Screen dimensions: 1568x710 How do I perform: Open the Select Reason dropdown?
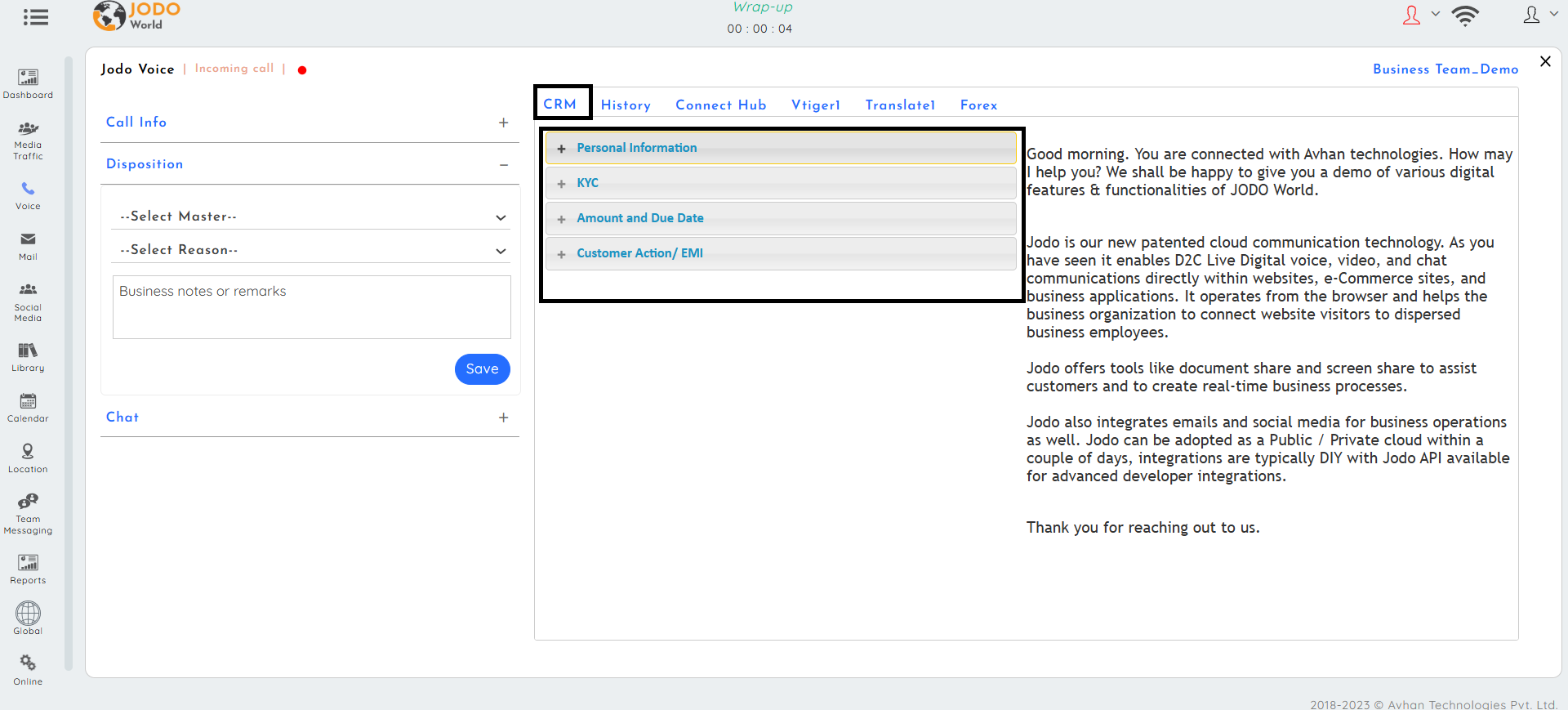click(x=310, y=250)
